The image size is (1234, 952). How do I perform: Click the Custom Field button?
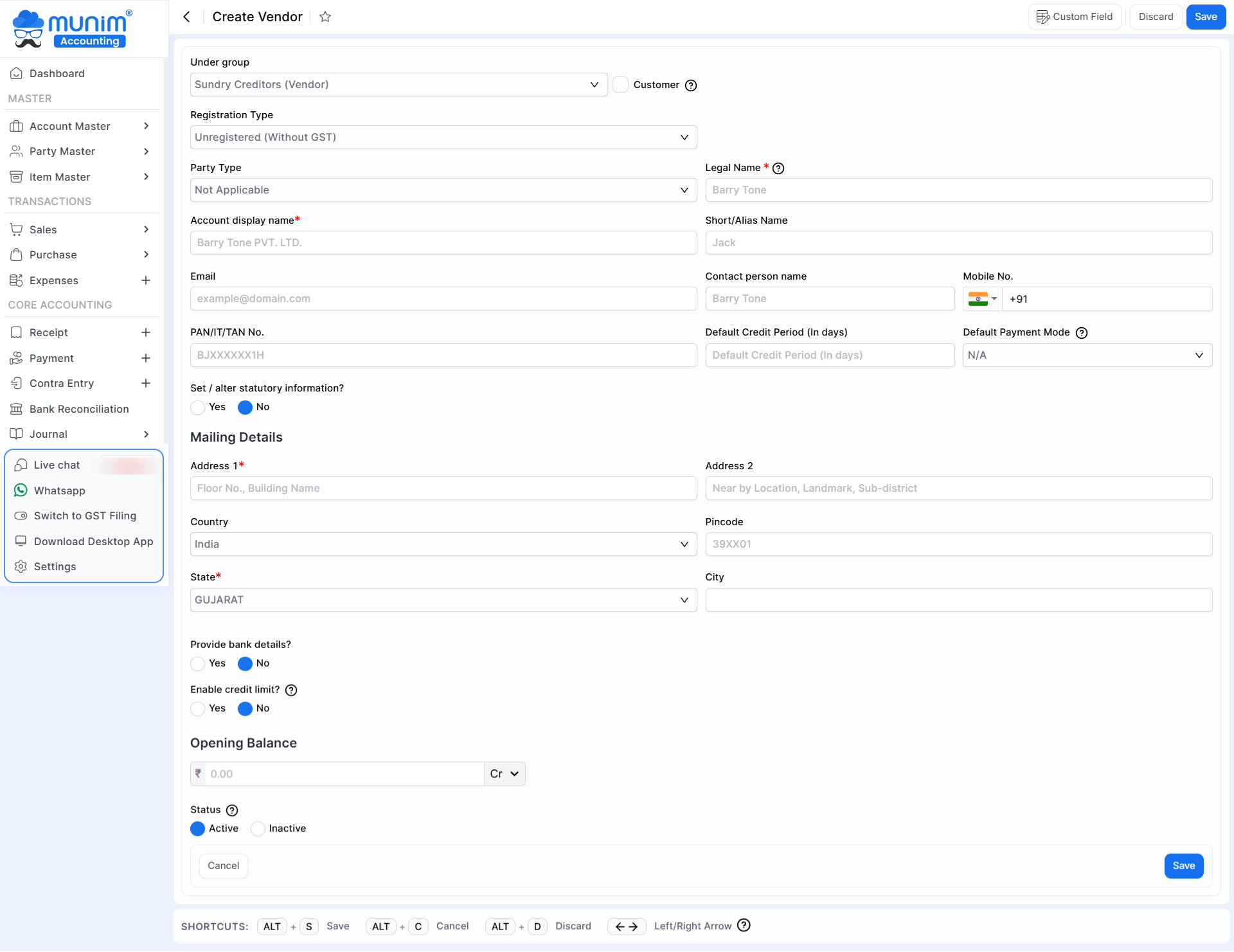pyautogui.click(x=1075, y=17)
